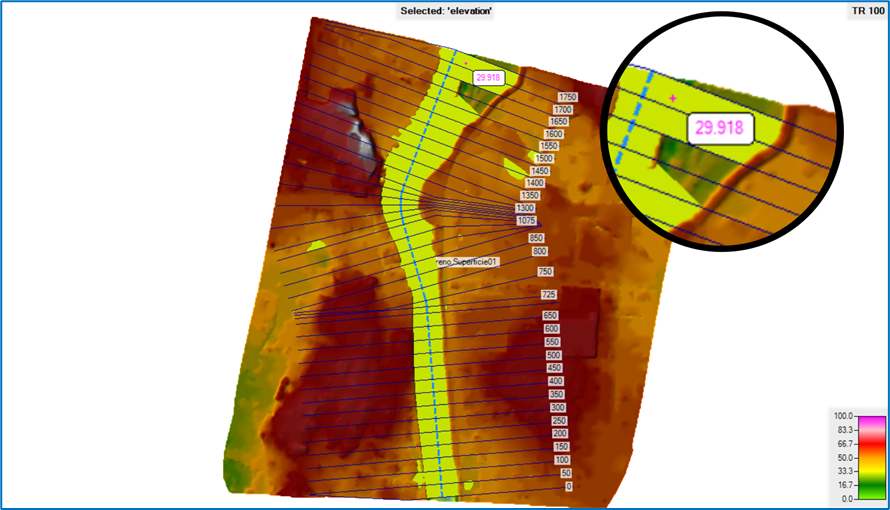Select cross-section station label 1500
Image resolution: width=890 pixels, height=510 pixels.
[544, 158]
